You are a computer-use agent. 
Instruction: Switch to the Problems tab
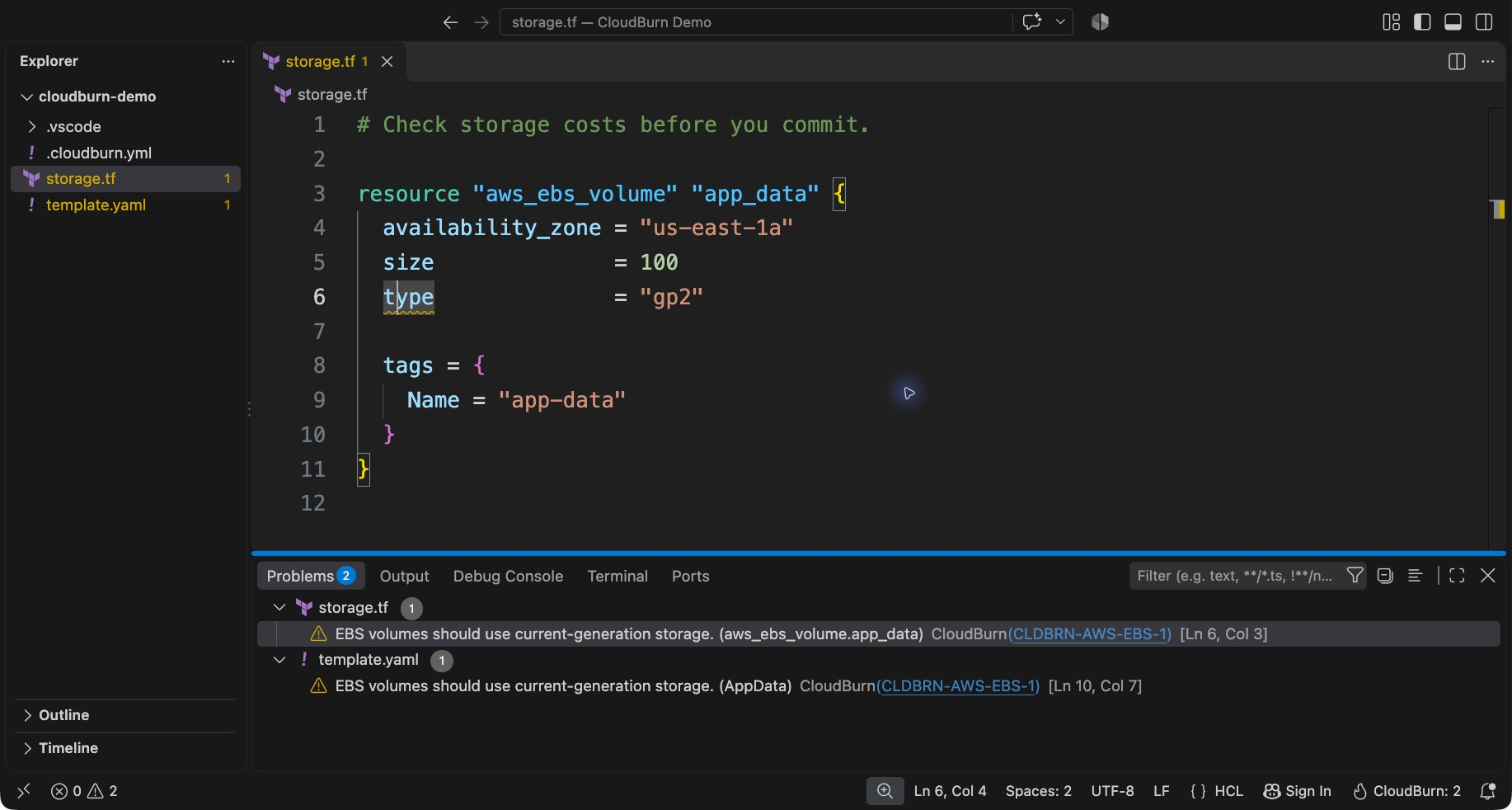pos(311,576)
